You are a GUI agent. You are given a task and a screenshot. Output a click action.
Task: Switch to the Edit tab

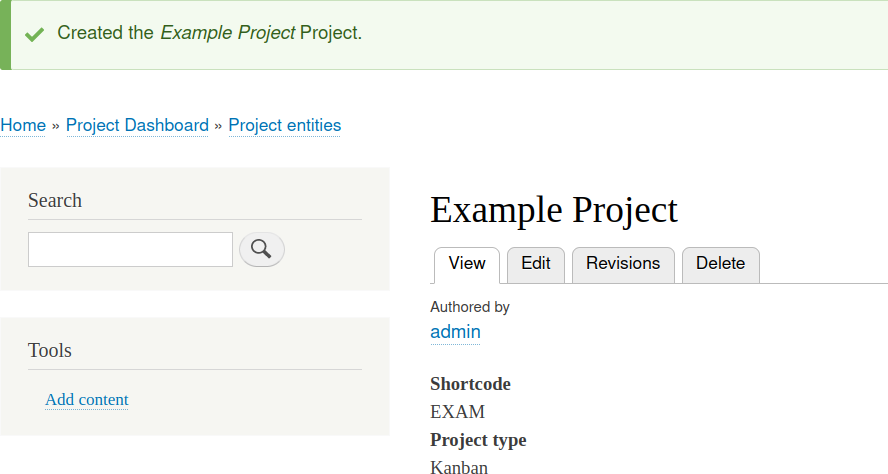tap(536, 264)
